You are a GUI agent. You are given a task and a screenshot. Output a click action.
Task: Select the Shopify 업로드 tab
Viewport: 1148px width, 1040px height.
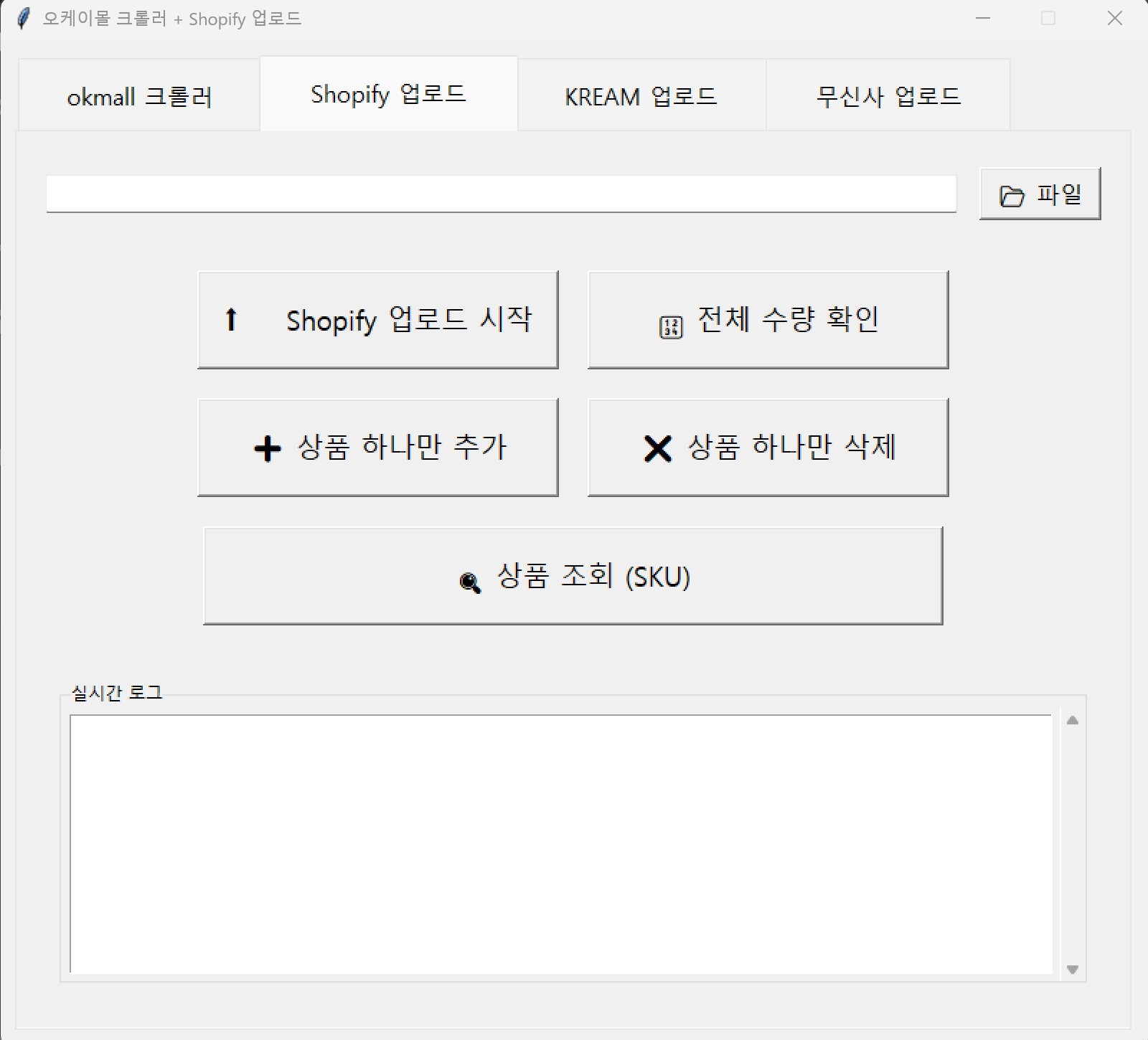pos(388,94)
